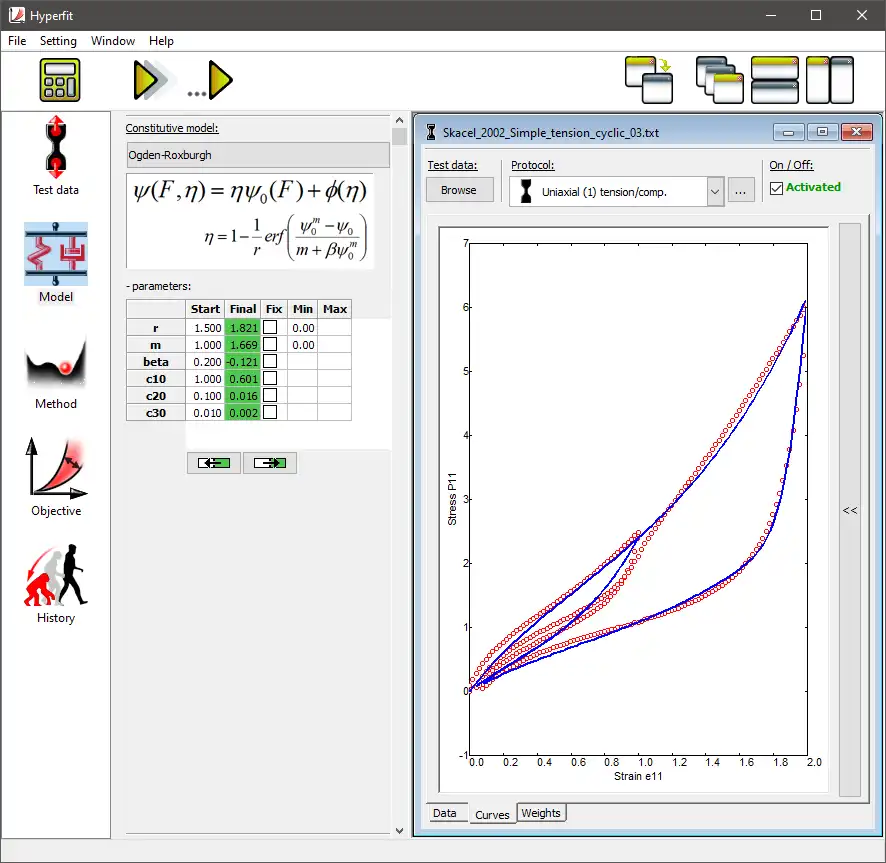Screen dimensions: 886x863
Task: Click the model equation image
Action: tap(250, 221)
